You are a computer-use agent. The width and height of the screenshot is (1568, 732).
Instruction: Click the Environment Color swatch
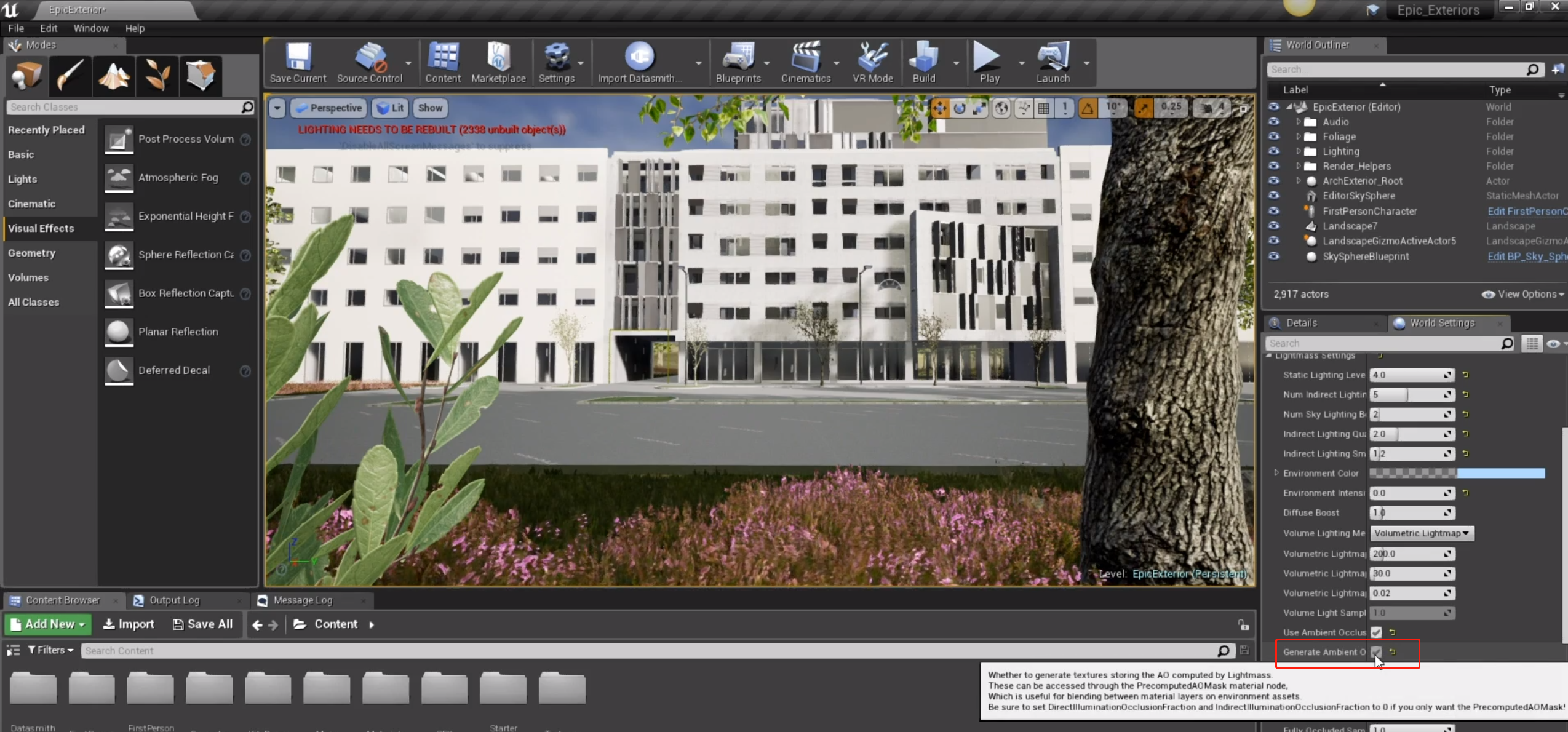pos(1457,473)
